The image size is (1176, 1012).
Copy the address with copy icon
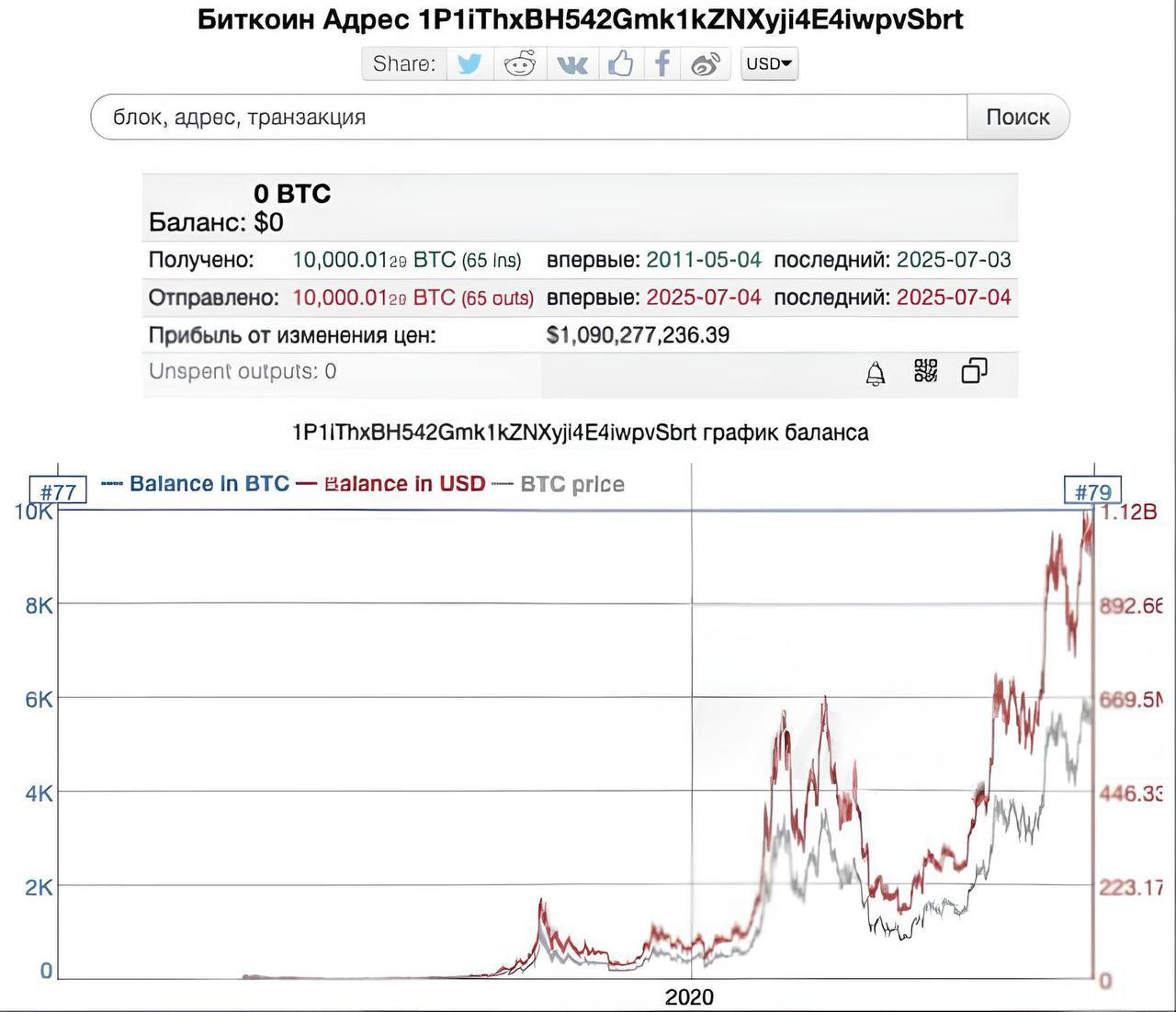(x=974, y=371)
